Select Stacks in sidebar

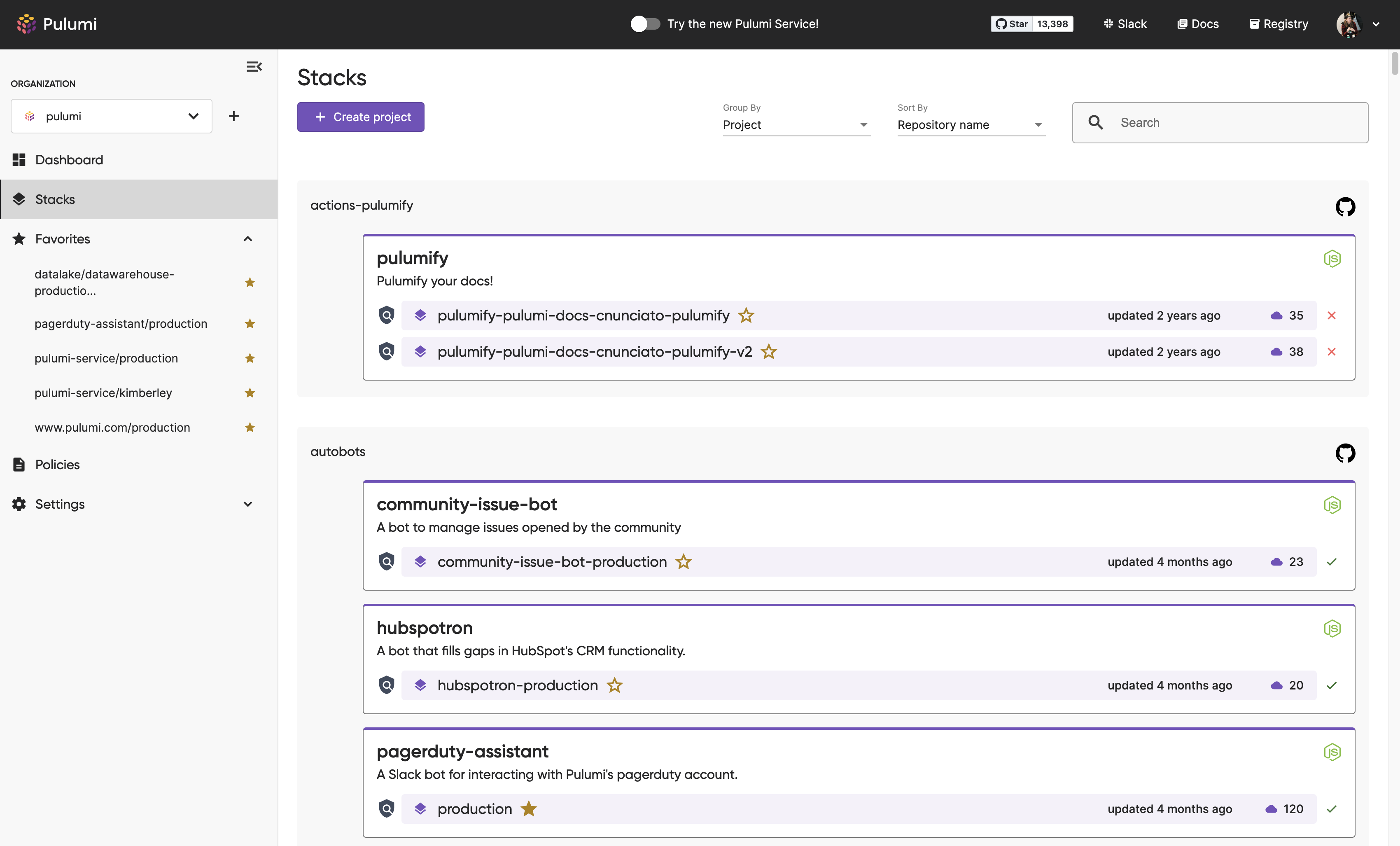(139, 199)
